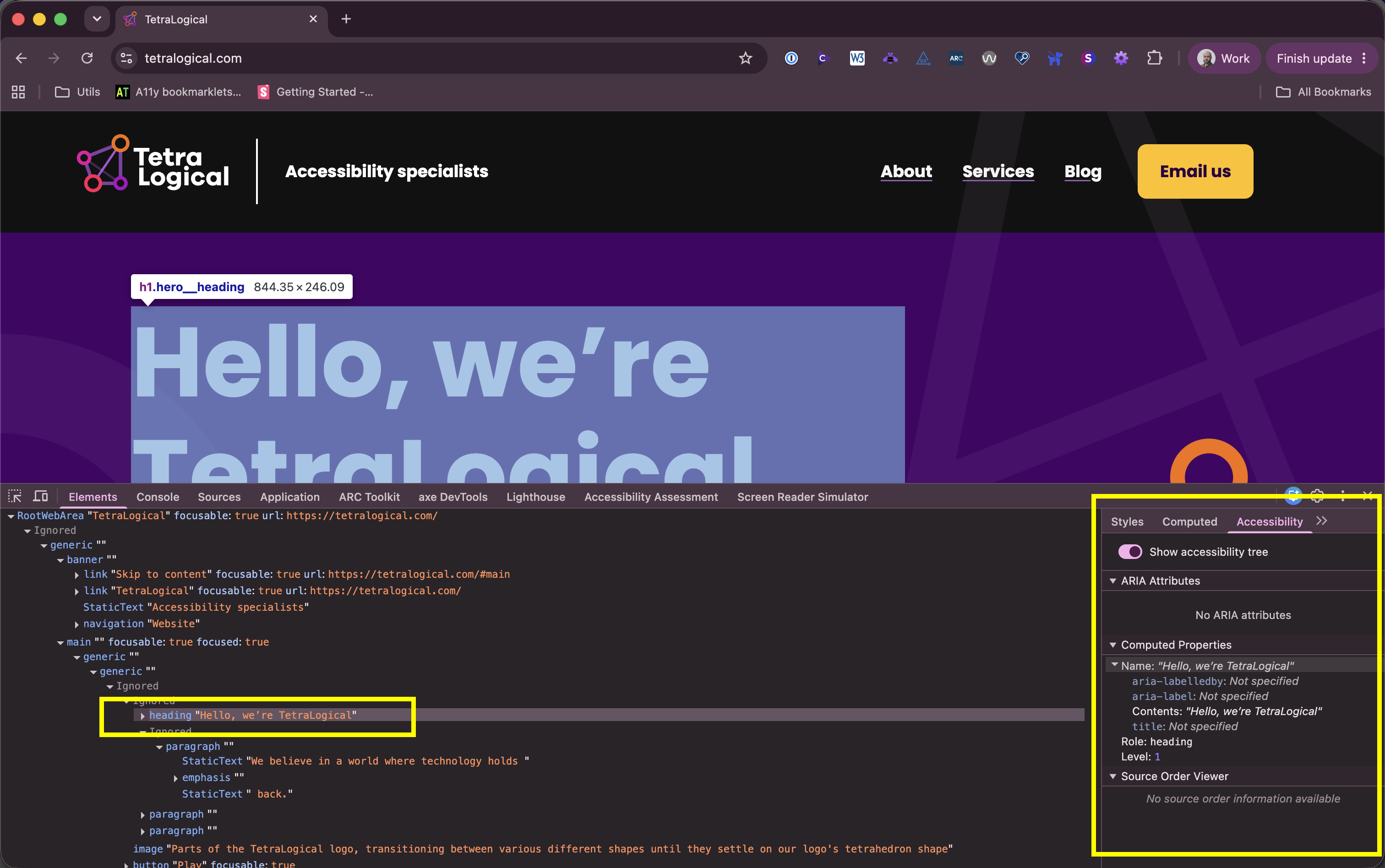Open a new browser tab
This screenshot has width=1385, height=868.
point(346,19)
